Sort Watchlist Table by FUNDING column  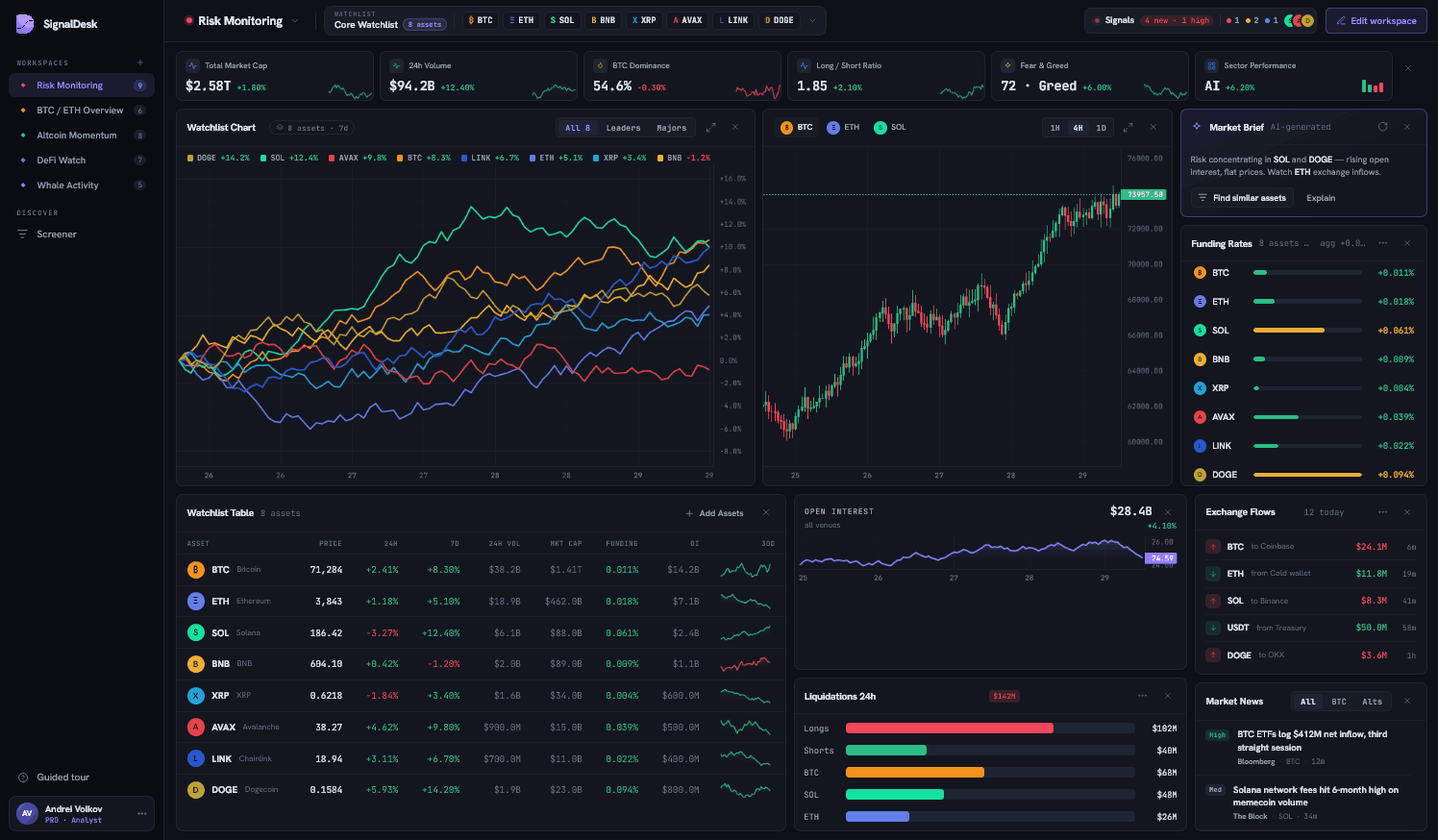pos(622,544)
